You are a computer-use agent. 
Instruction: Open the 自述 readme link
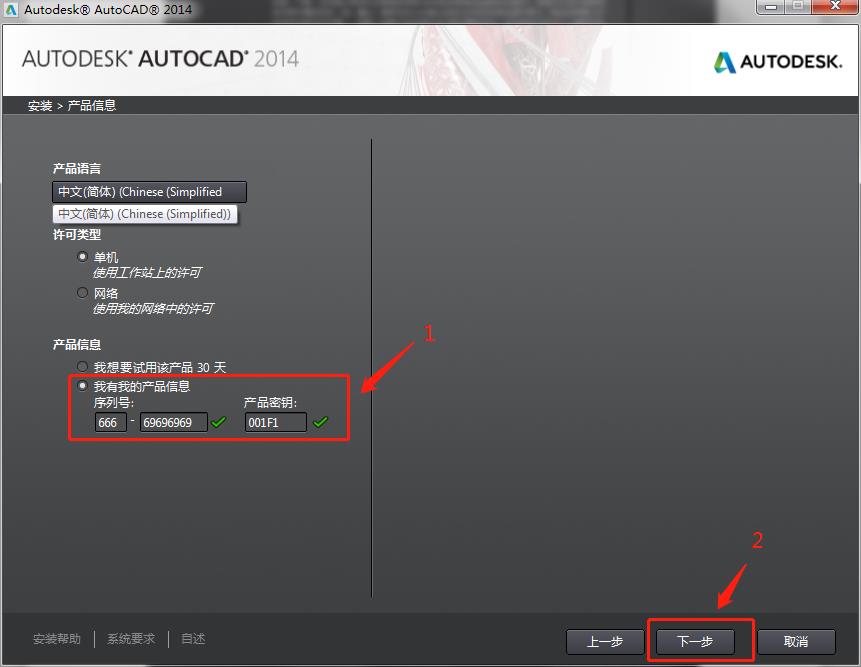(193, 639)
